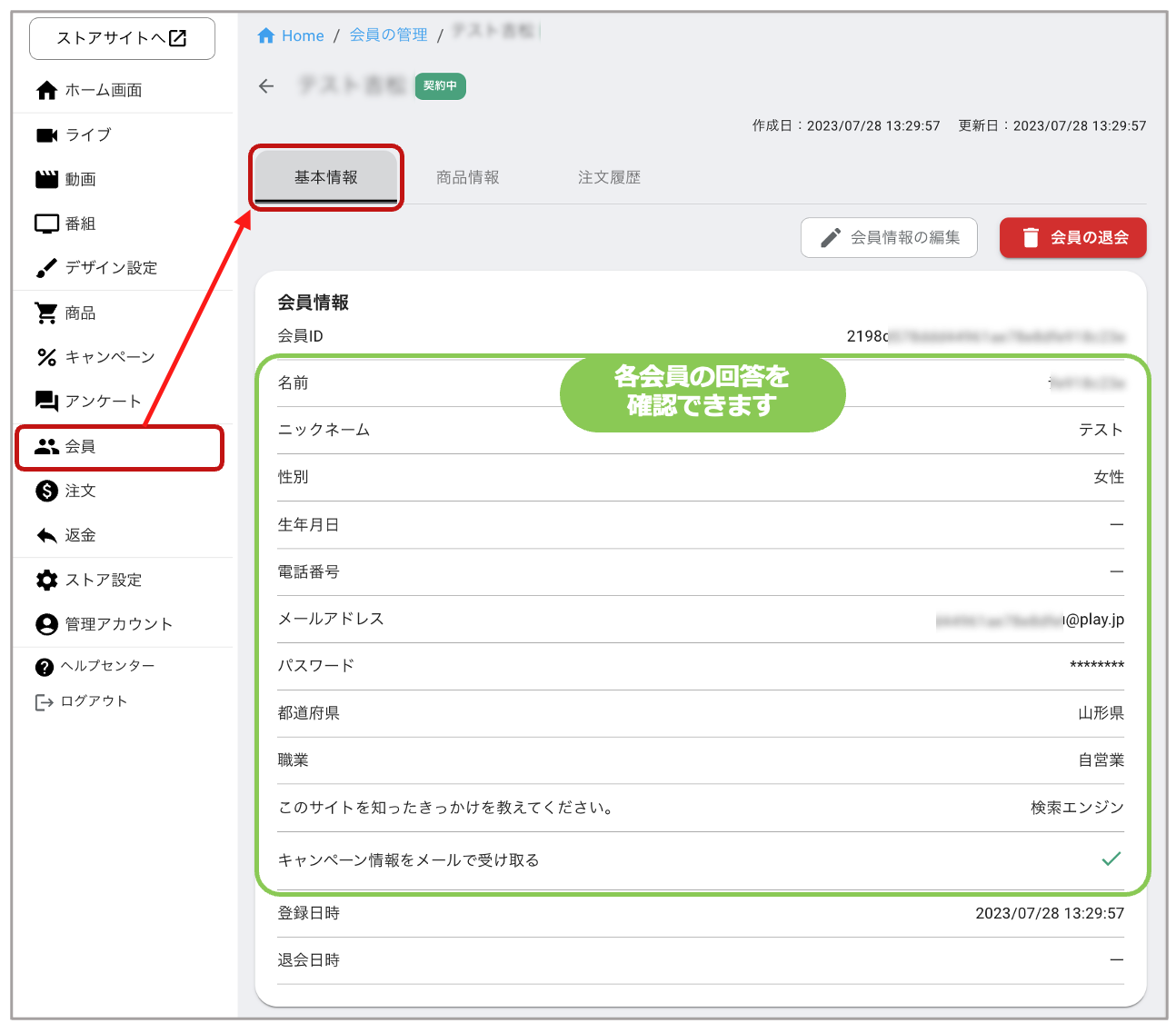1176x1023 pixels.
Task: Click the masked password value
Action: click(1097, 666)
